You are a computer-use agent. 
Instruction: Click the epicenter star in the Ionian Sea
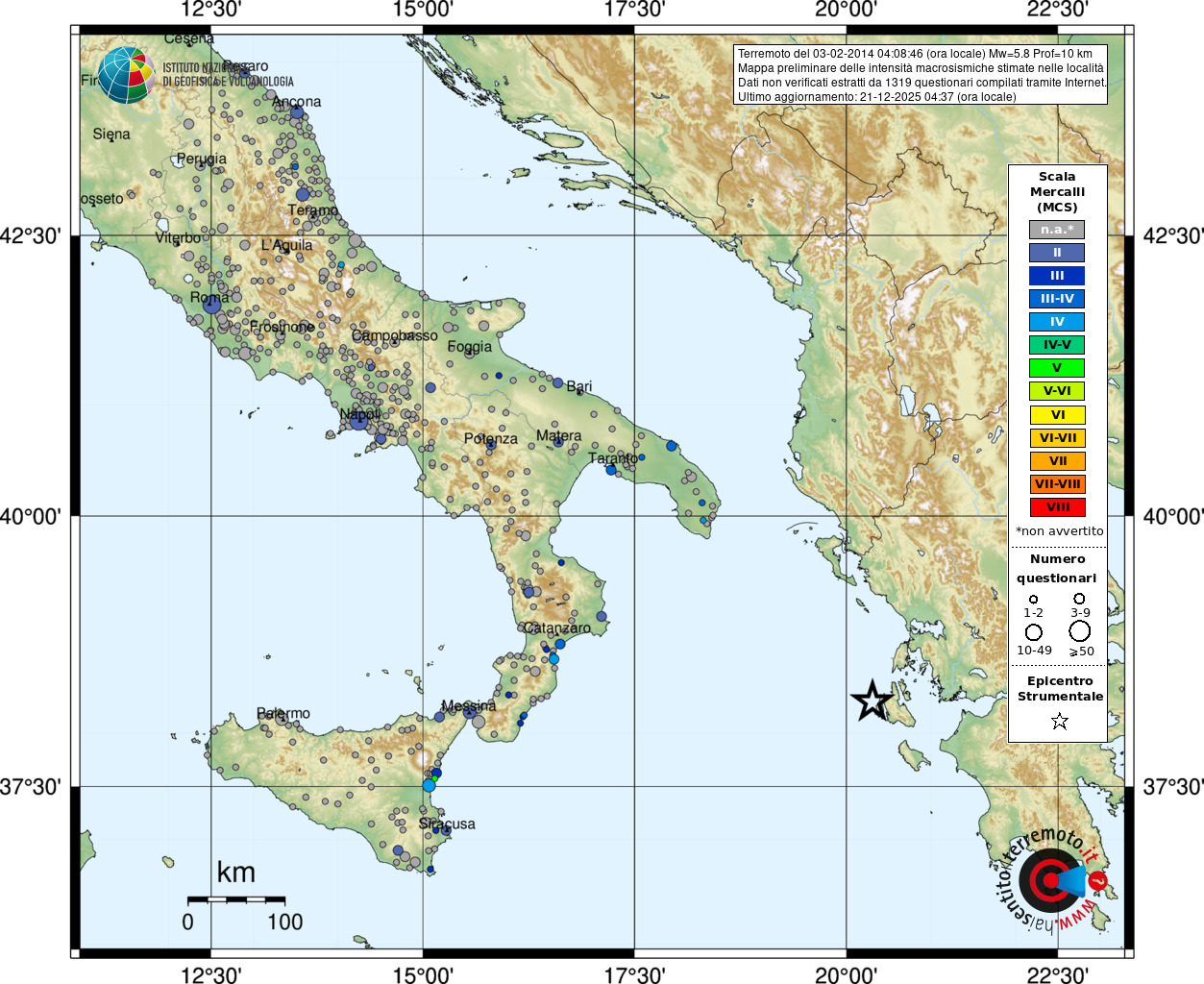click(x=872, y=701)
